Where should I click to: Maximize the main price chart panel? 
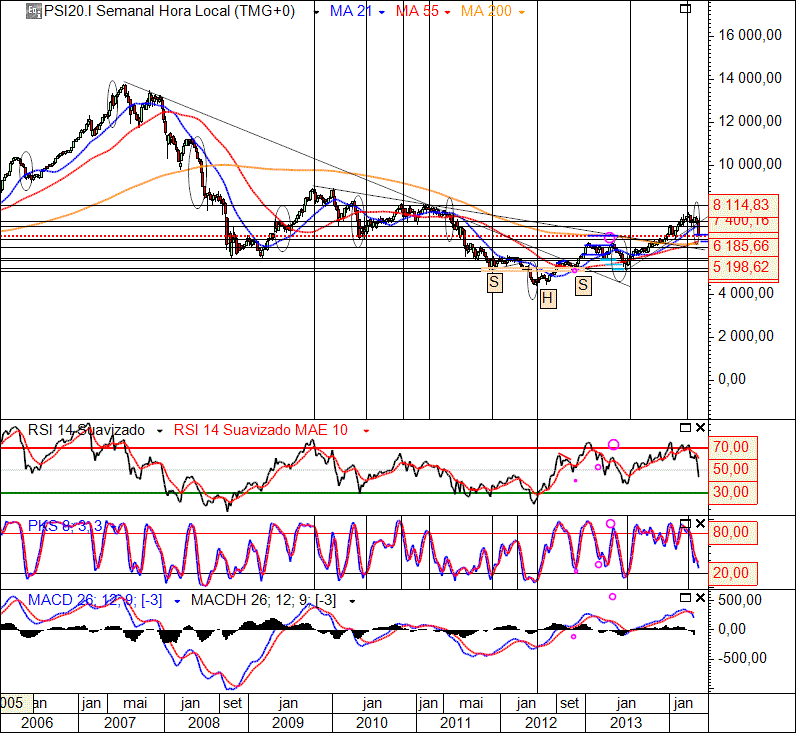(x=685, y=9)
